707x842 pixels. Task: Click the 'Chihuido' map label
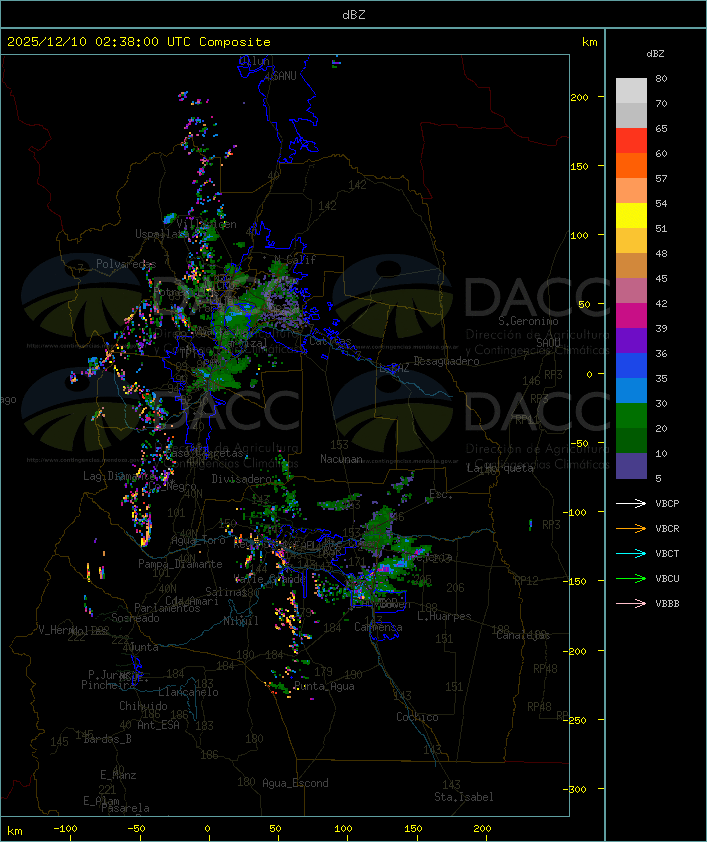143,706
